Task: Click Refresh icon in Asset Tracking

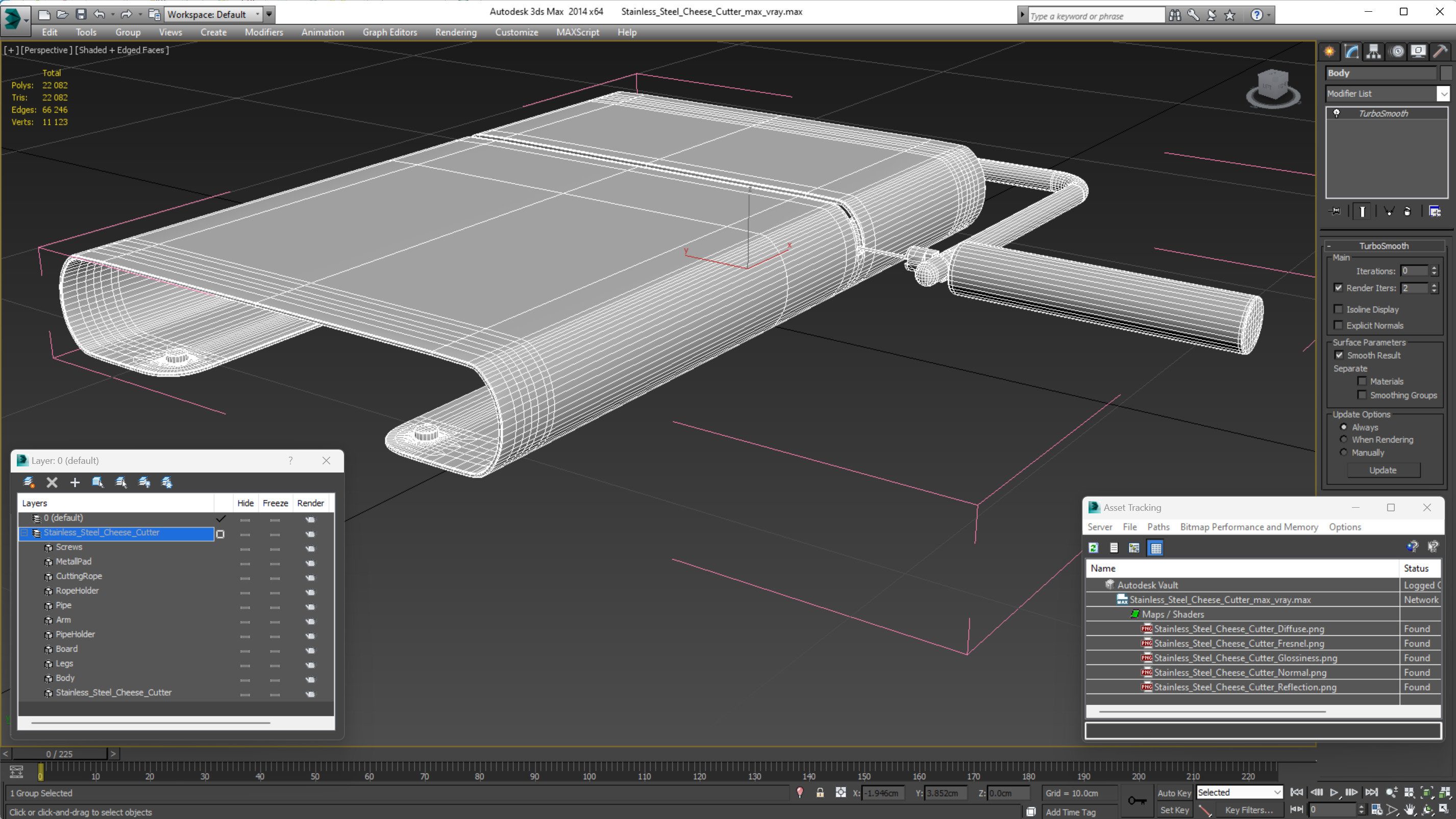Action: (1093, 548)
